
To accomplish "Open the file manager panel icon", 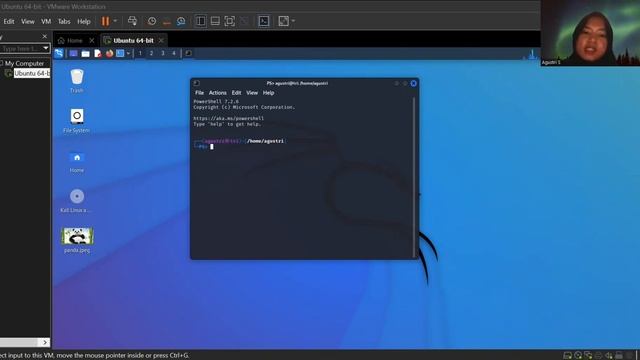I will [x=85, y=53].
